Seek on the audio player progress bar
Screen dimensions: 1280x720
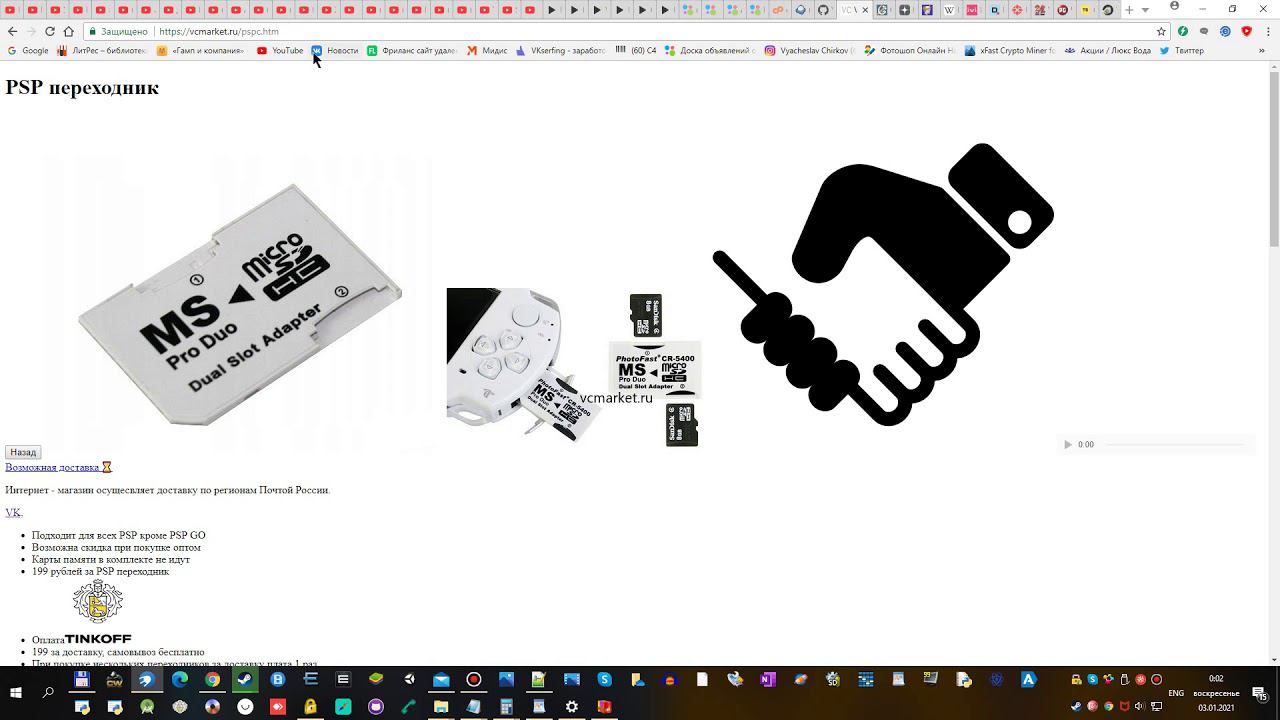pos(1175,444)
